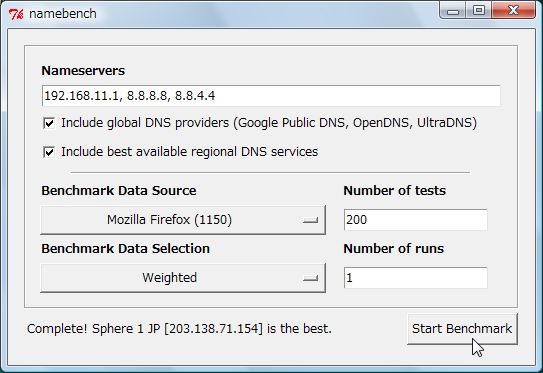This screenshot has height=373, width=543.
Task: Expand the Benchmark Data Selection dropdown
Action: point(183,278)
